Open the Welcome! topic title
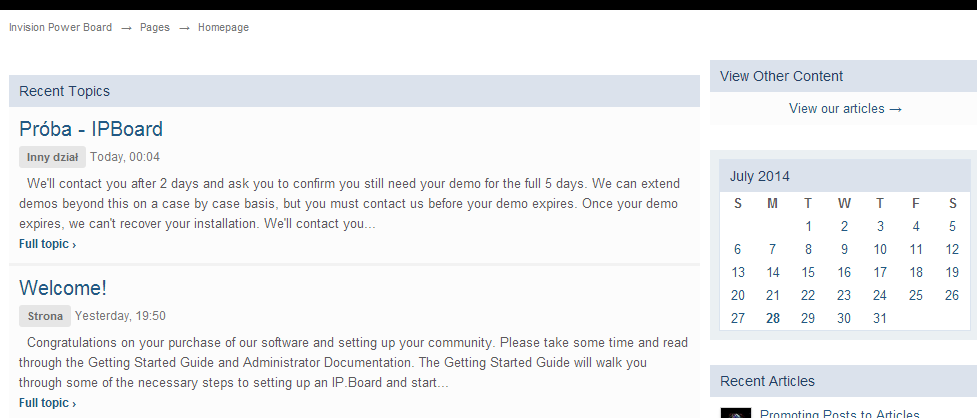Screen dimensions: 977x418 pyautogui.click(x=63, y=288)
